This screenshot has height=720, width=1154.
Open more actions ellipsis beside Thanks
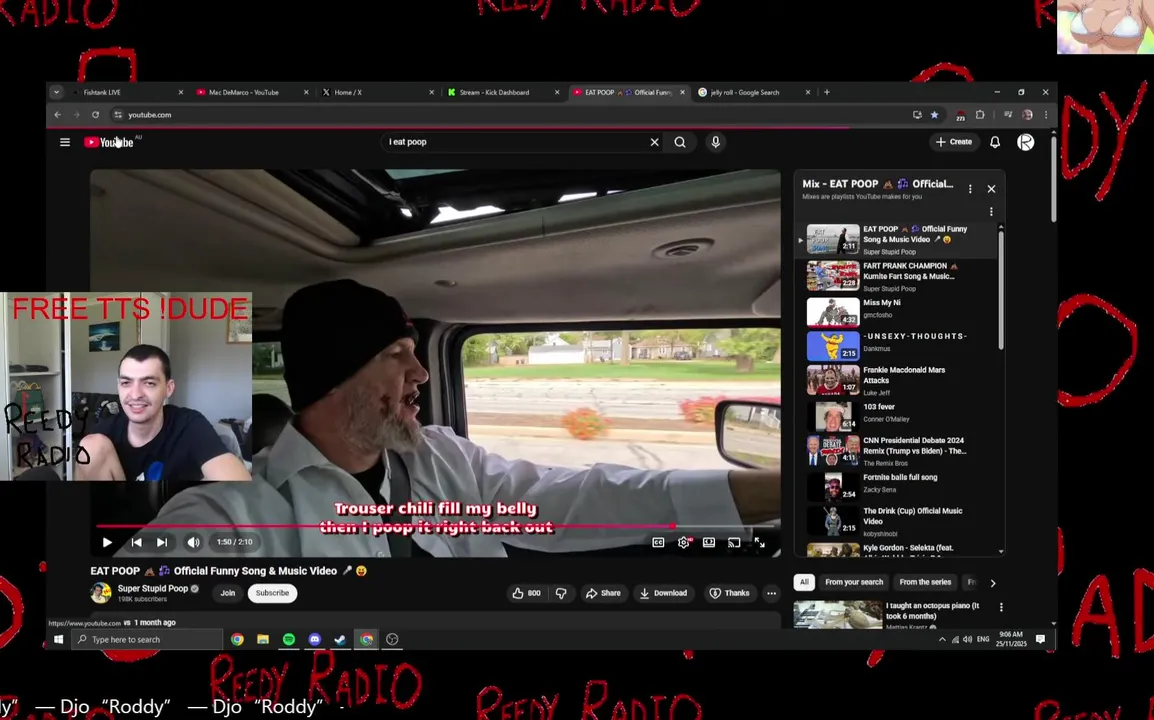[771, 593]
